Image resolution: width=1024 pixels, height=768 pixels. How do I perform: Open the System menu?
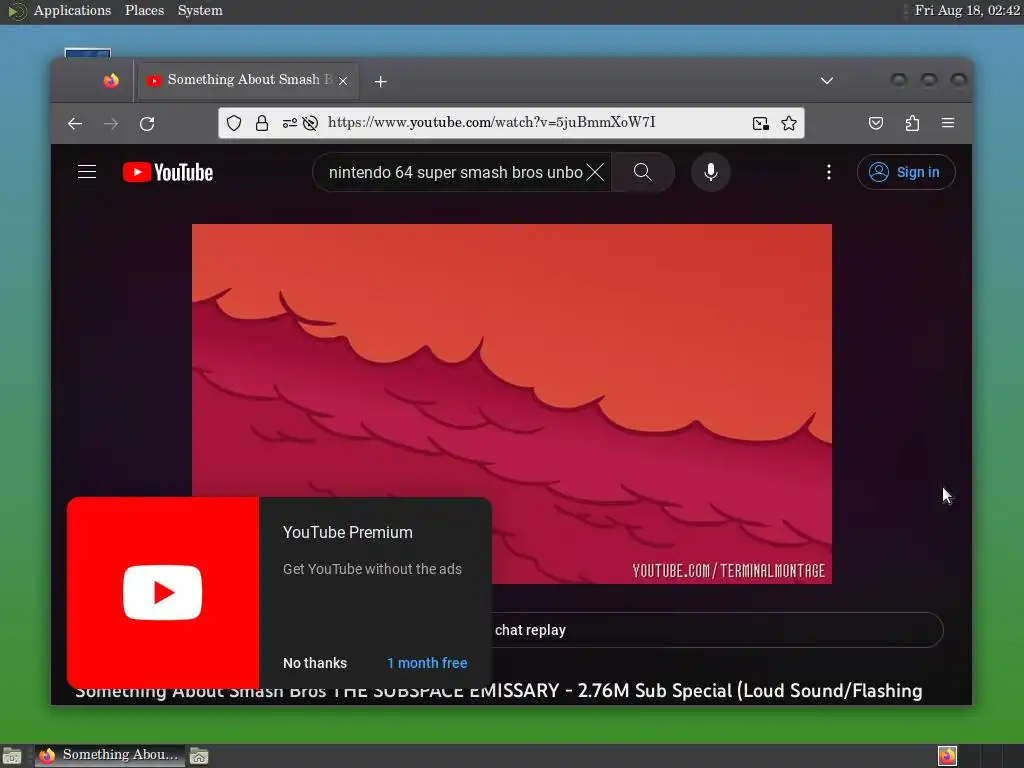tap(200, 10)
